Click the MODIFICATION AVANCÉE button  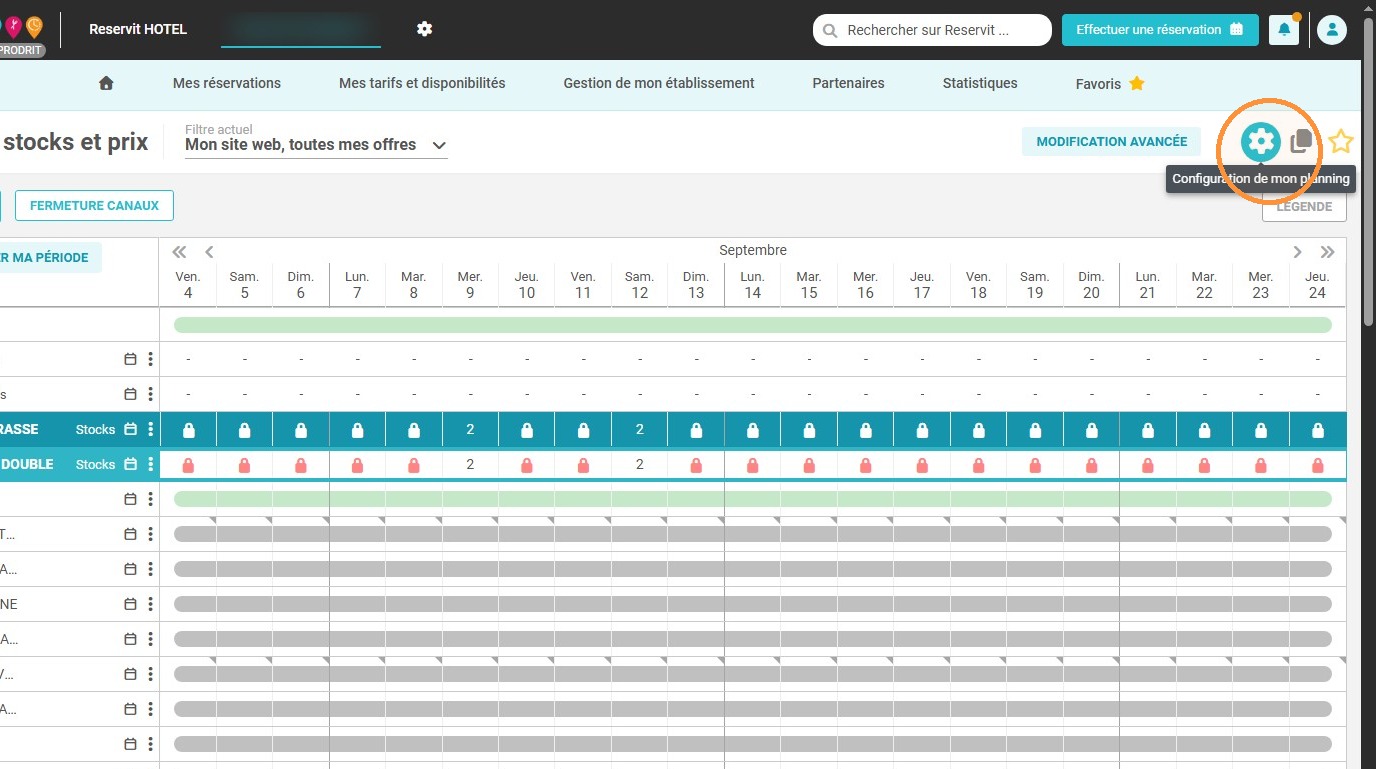point(1112,142)
